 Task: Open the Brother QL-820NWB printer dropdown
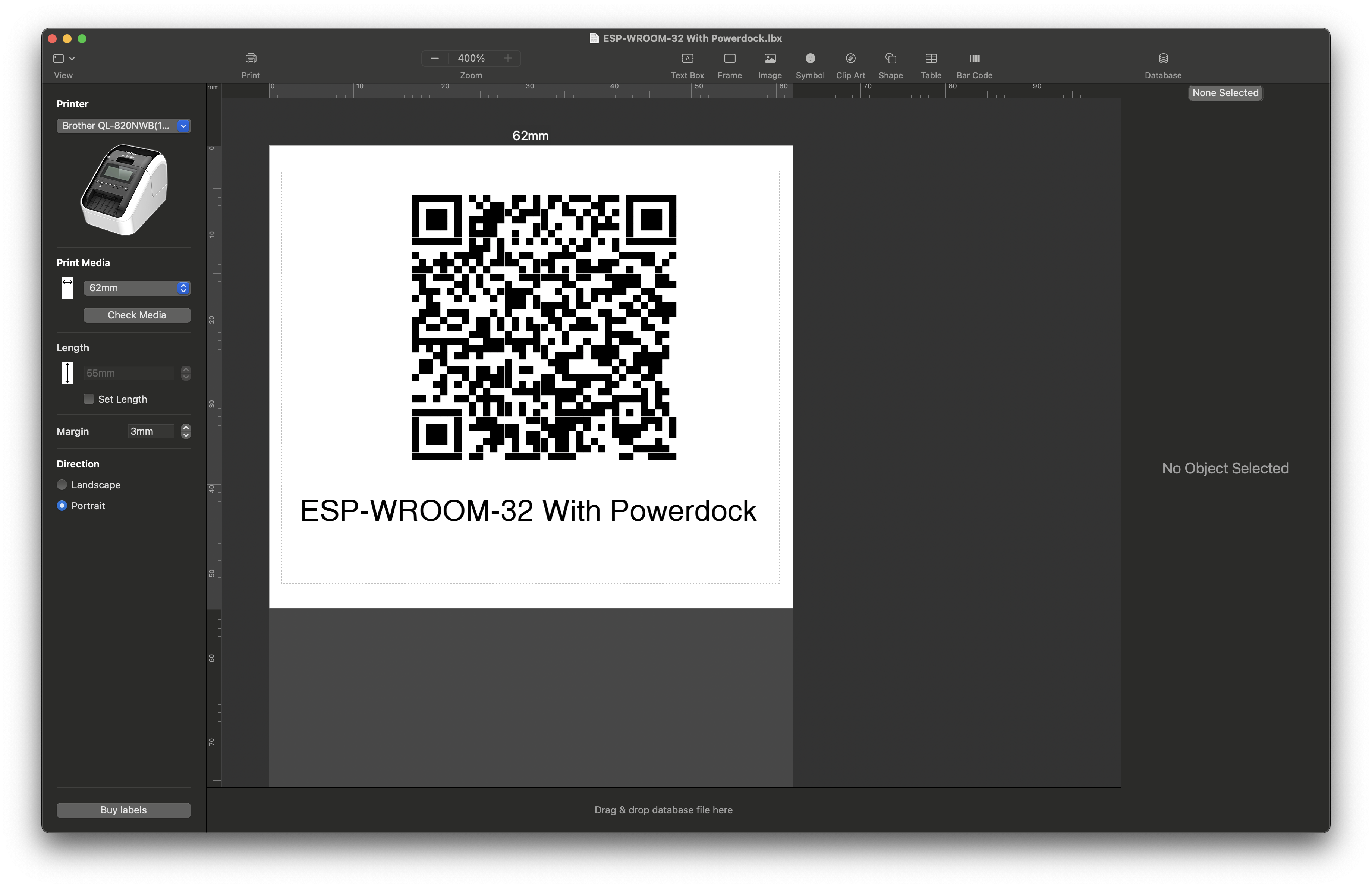click(123, 126)
